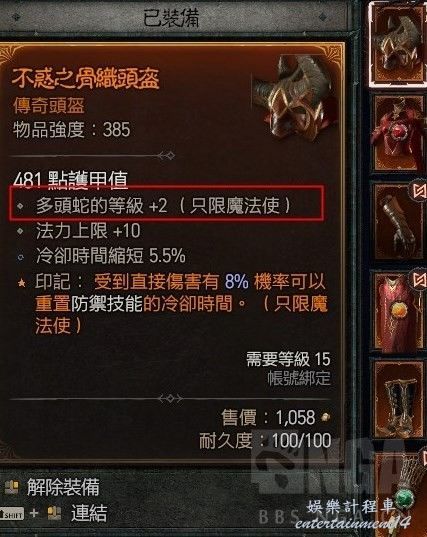Image resolution: width=427 pixels, height=537 pixels.
Task: Click the 連結 link option
Action: click(x=89, y=513)
